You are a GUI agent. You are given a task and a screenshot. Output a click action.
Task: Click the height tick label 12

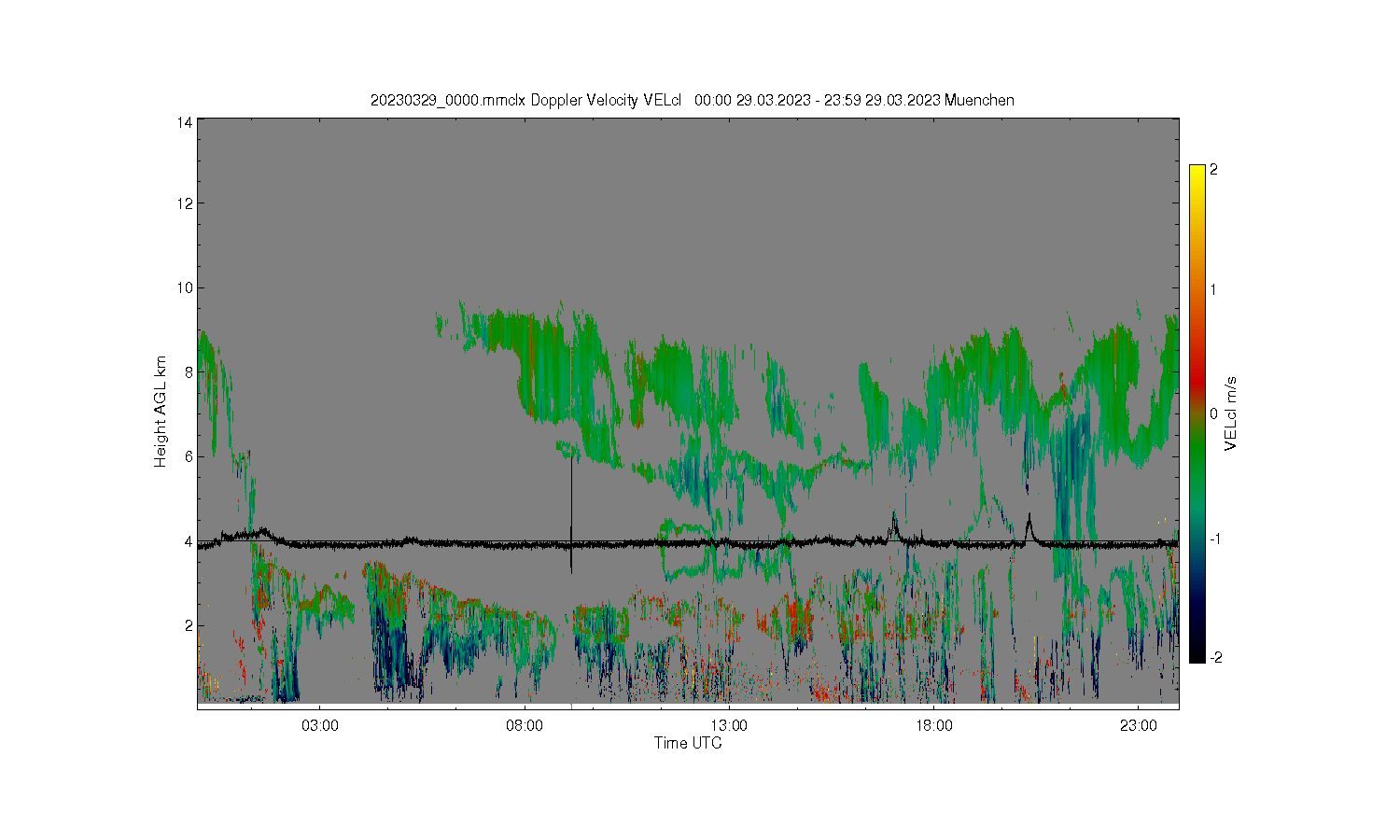(x=185, y=203)
